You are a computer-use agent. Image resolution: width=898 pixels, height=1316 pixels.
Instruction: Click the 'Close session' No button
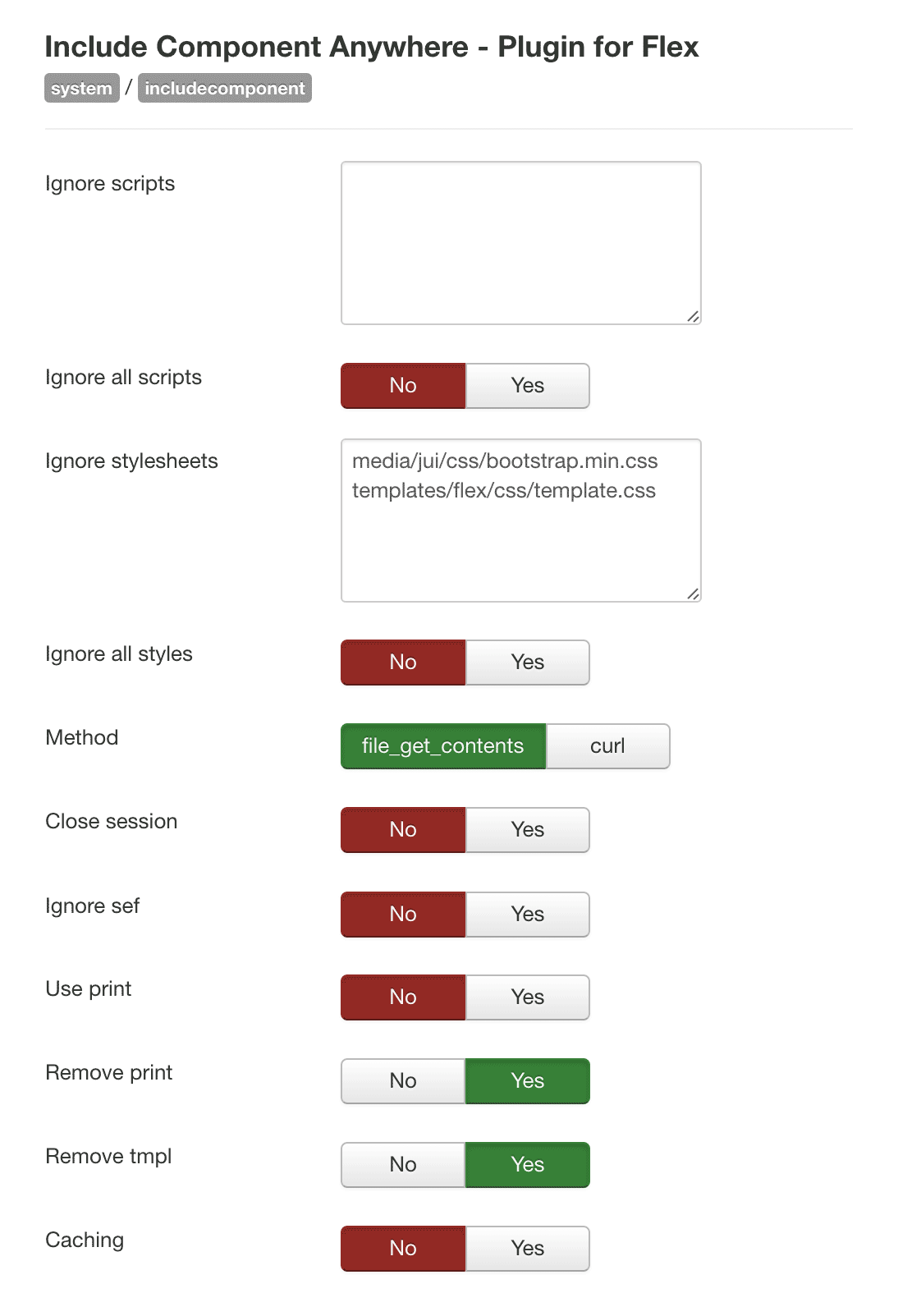(402, 830)
